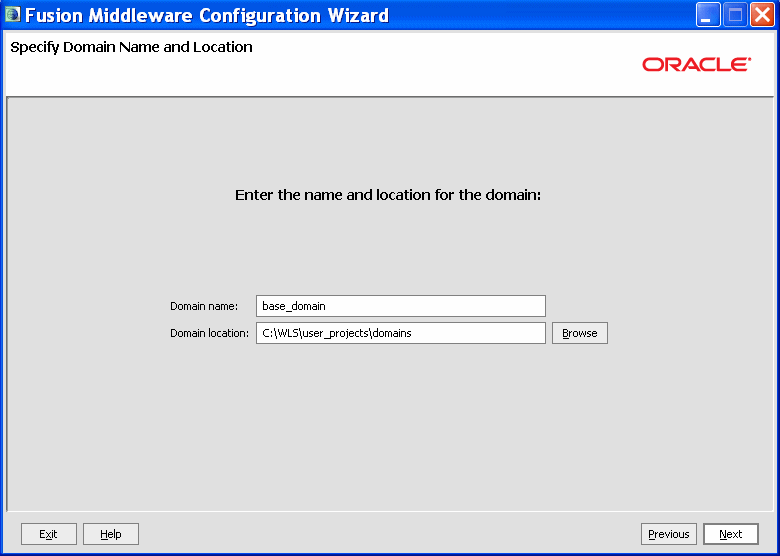780x556 pixels.
Task: Exit the configuration wizard
Action: pos(49,534)
